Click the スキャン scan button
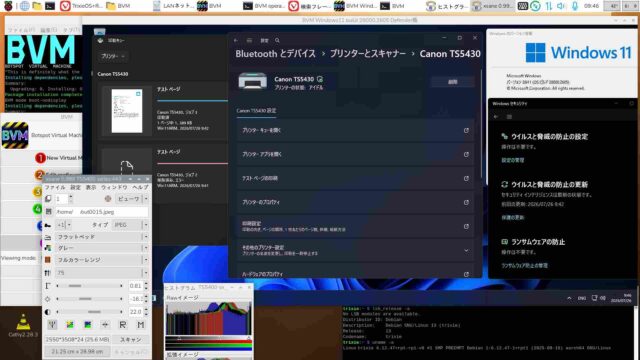Viewport: 640px width, 360px height. [131, 340]
